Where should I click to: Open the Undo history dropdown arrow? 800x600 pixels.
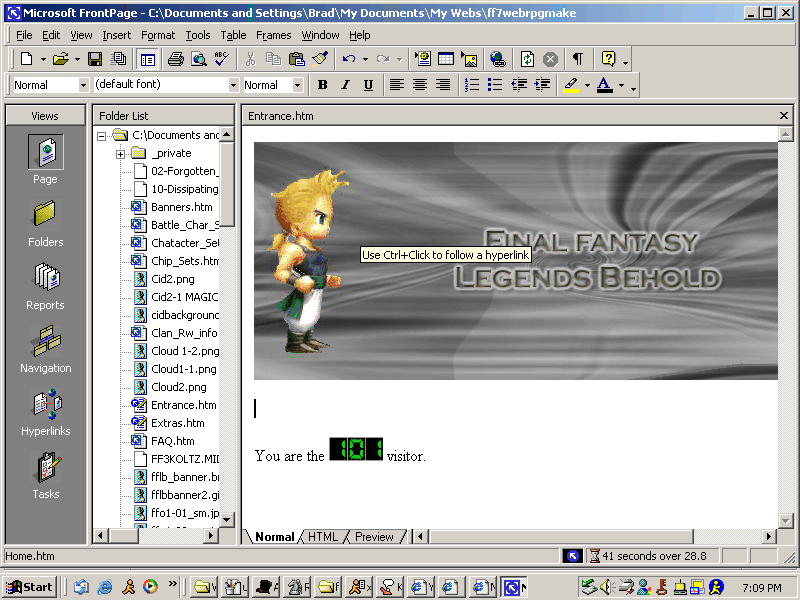tap(365, 60)
